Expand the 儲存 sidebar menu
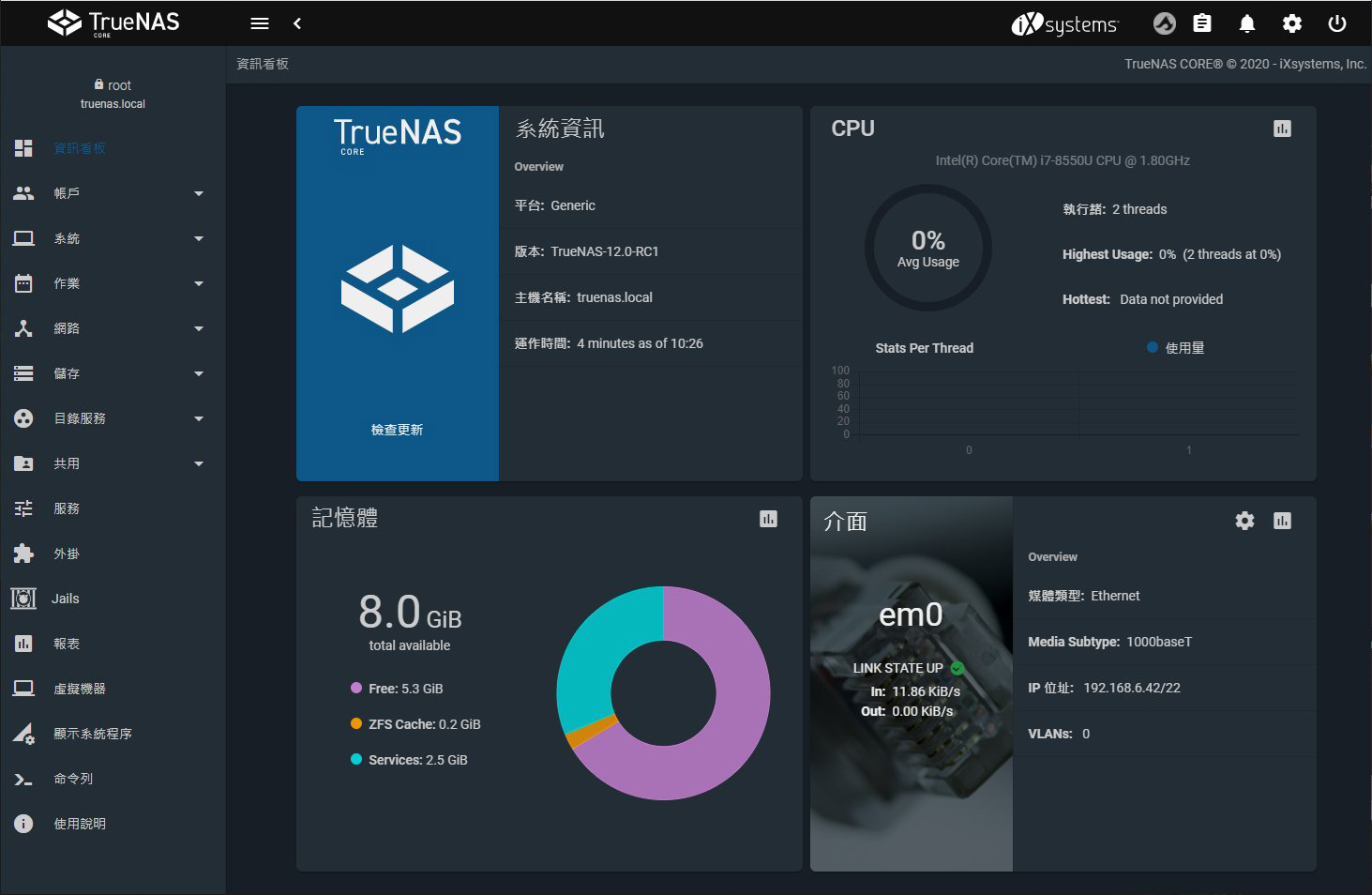Image resolution: width=1372 pixels, height=895 pixels. [113, 373]
